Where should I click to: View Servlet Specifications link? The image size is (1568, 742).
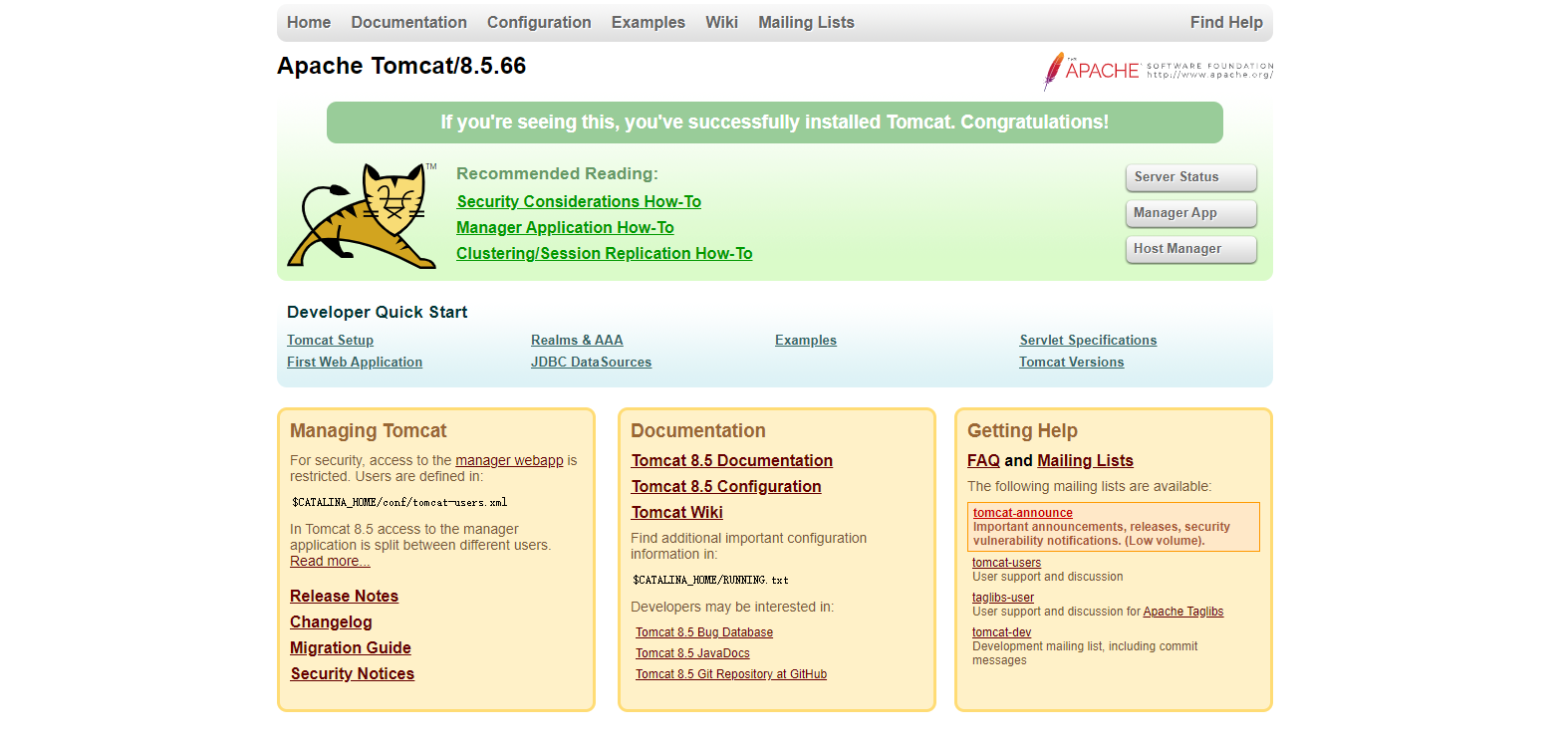pyautogui.click(x=1088, y=340)
